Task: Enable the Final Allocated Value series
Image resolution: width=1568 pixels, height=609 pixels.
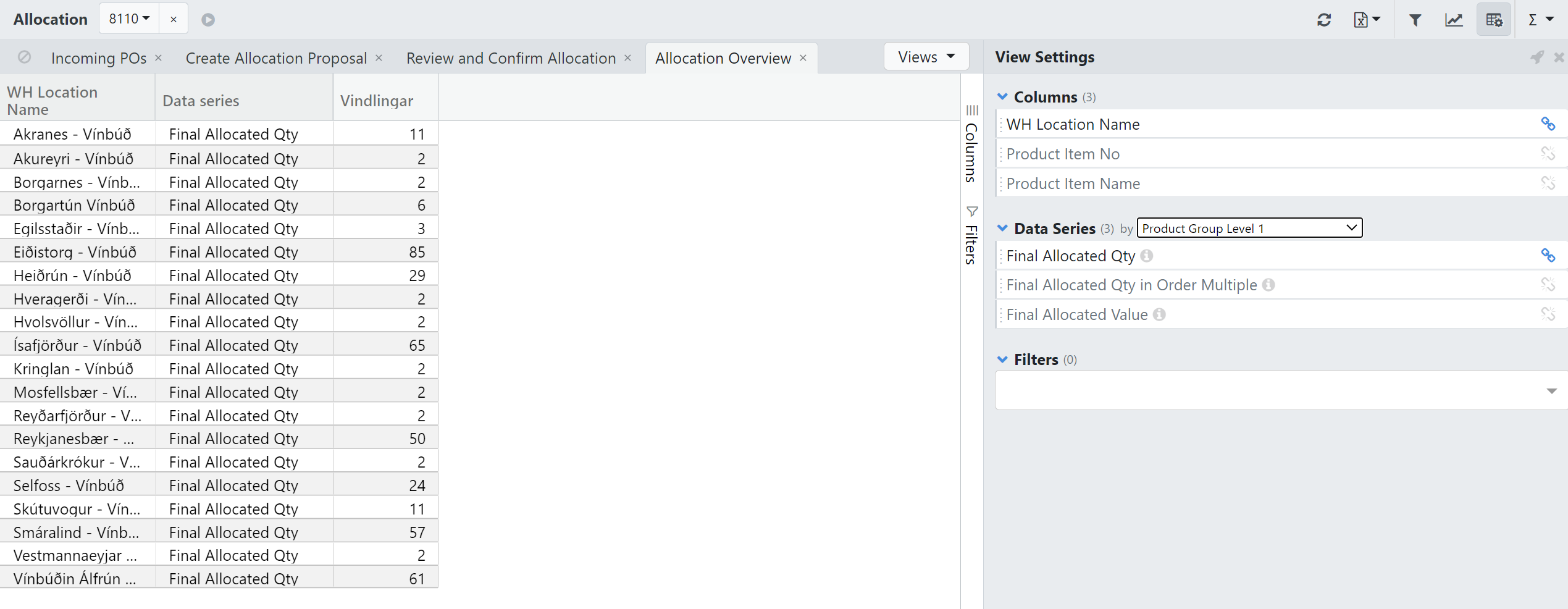Action: (x=1548, y=314)
